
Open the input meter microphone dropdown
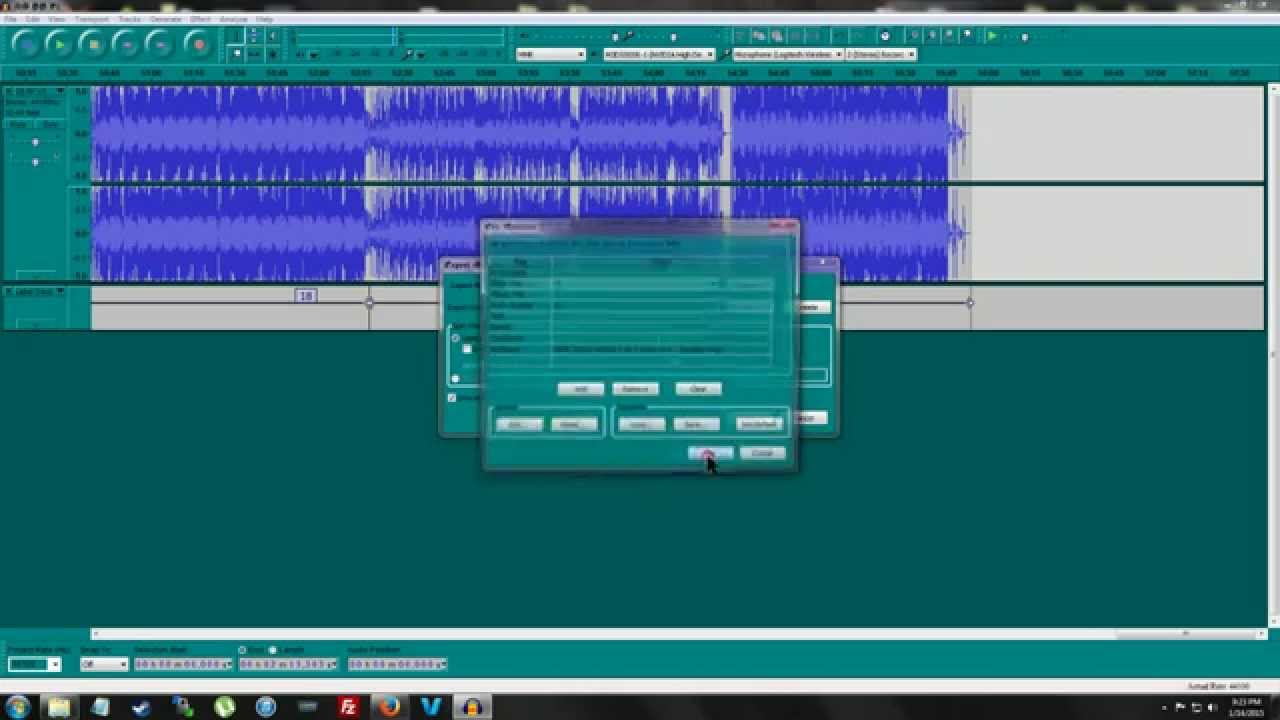[421, 55]
